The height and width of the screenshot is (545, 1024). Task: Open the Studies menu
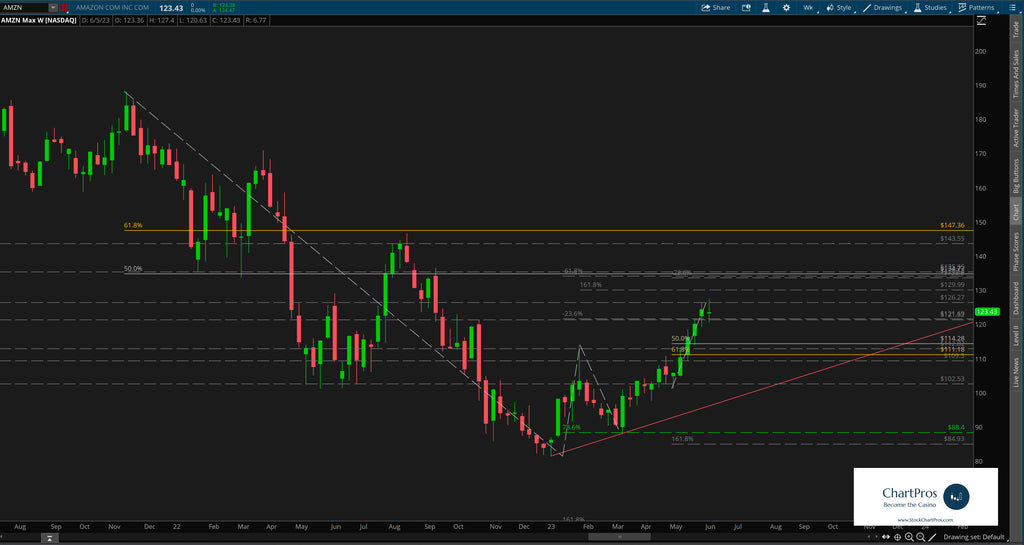pos(929,7)
